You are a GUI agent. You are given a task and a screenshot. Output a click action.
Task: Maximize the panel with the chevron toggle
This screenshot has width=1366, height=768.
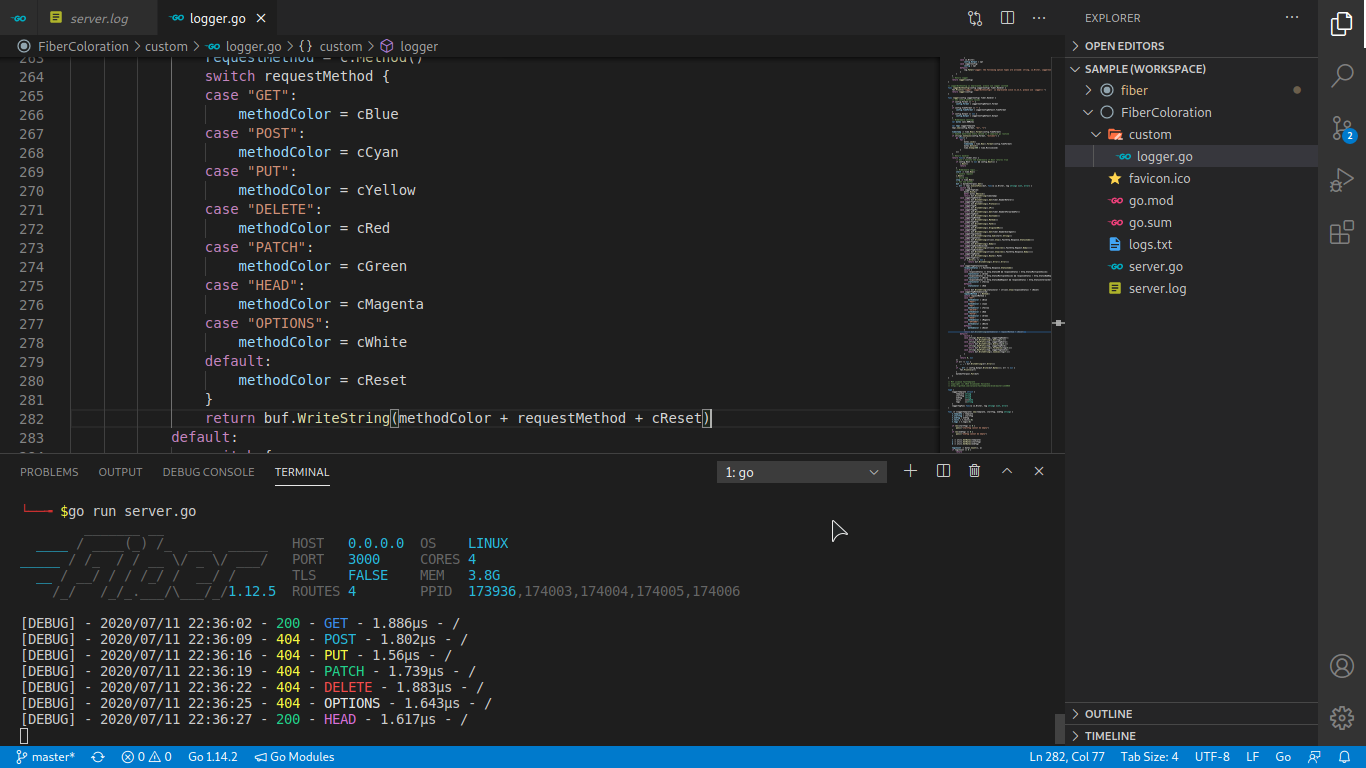[1007, 471]
